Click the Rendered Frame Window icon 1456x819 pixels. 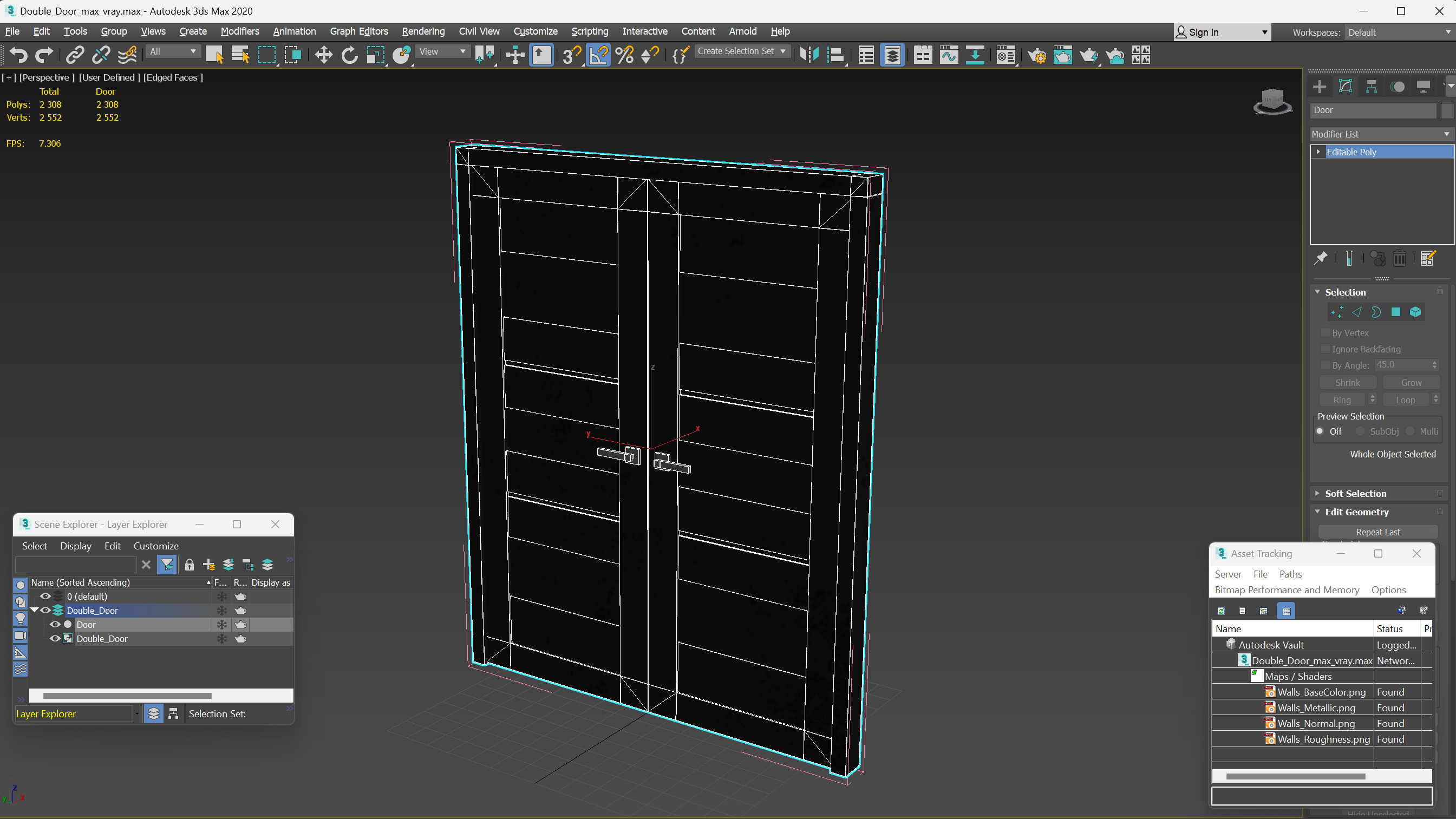[x=1062, y=55]
